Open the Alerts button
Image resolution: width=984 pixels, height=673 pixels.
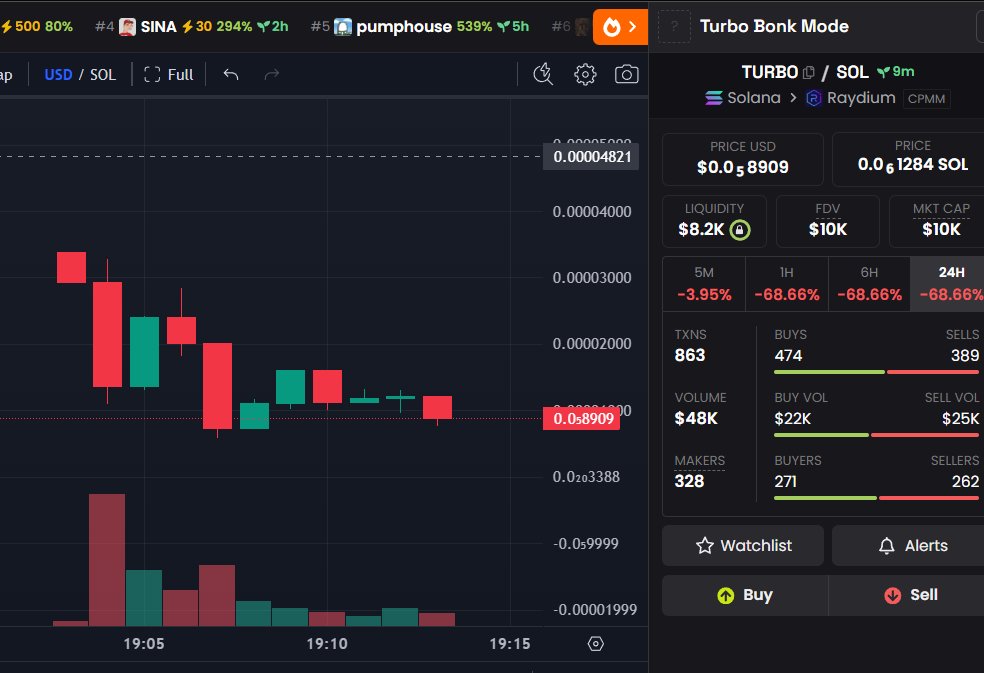tap(908, 546)
